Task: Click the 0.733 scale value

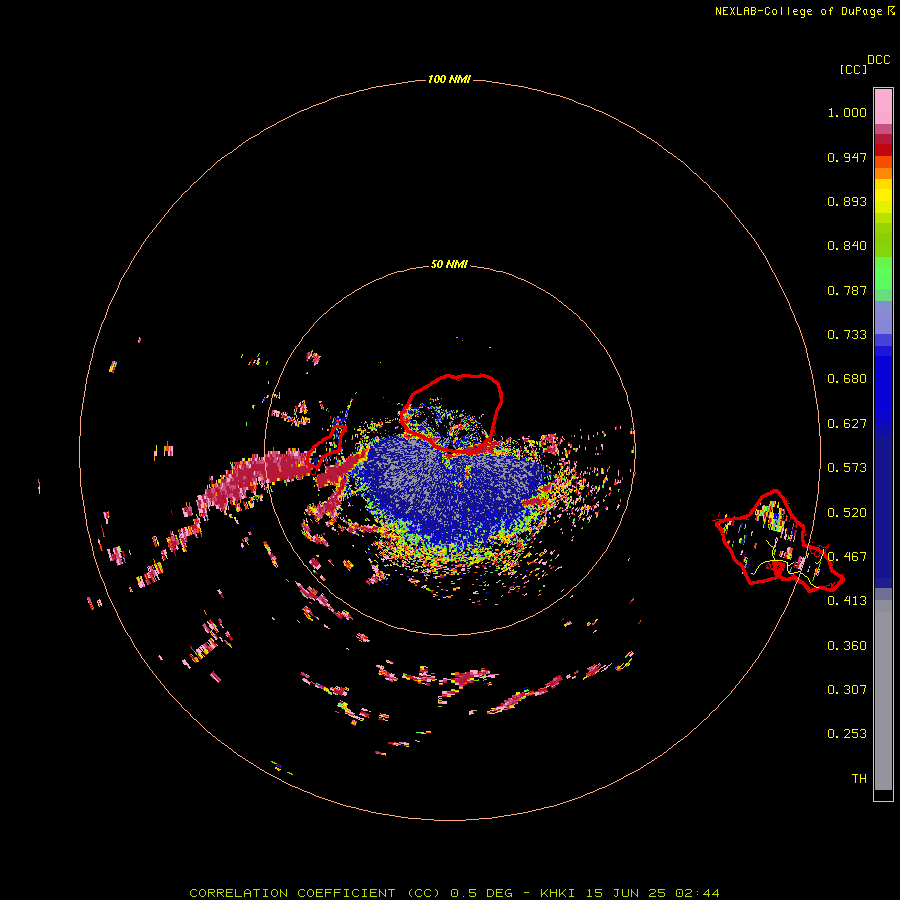Action: click(x=847, y=335)
